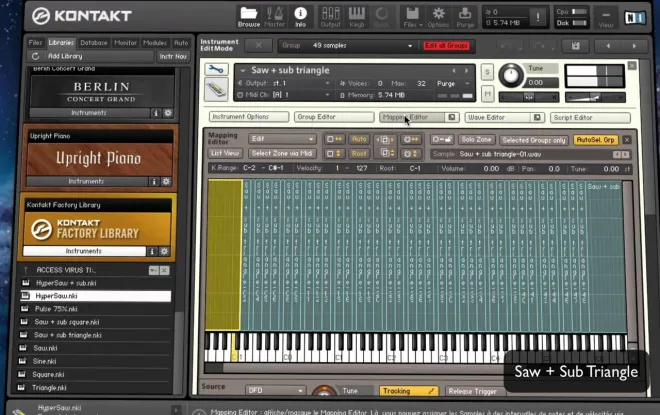Toggle Solo Zone button

pos(476,140)
